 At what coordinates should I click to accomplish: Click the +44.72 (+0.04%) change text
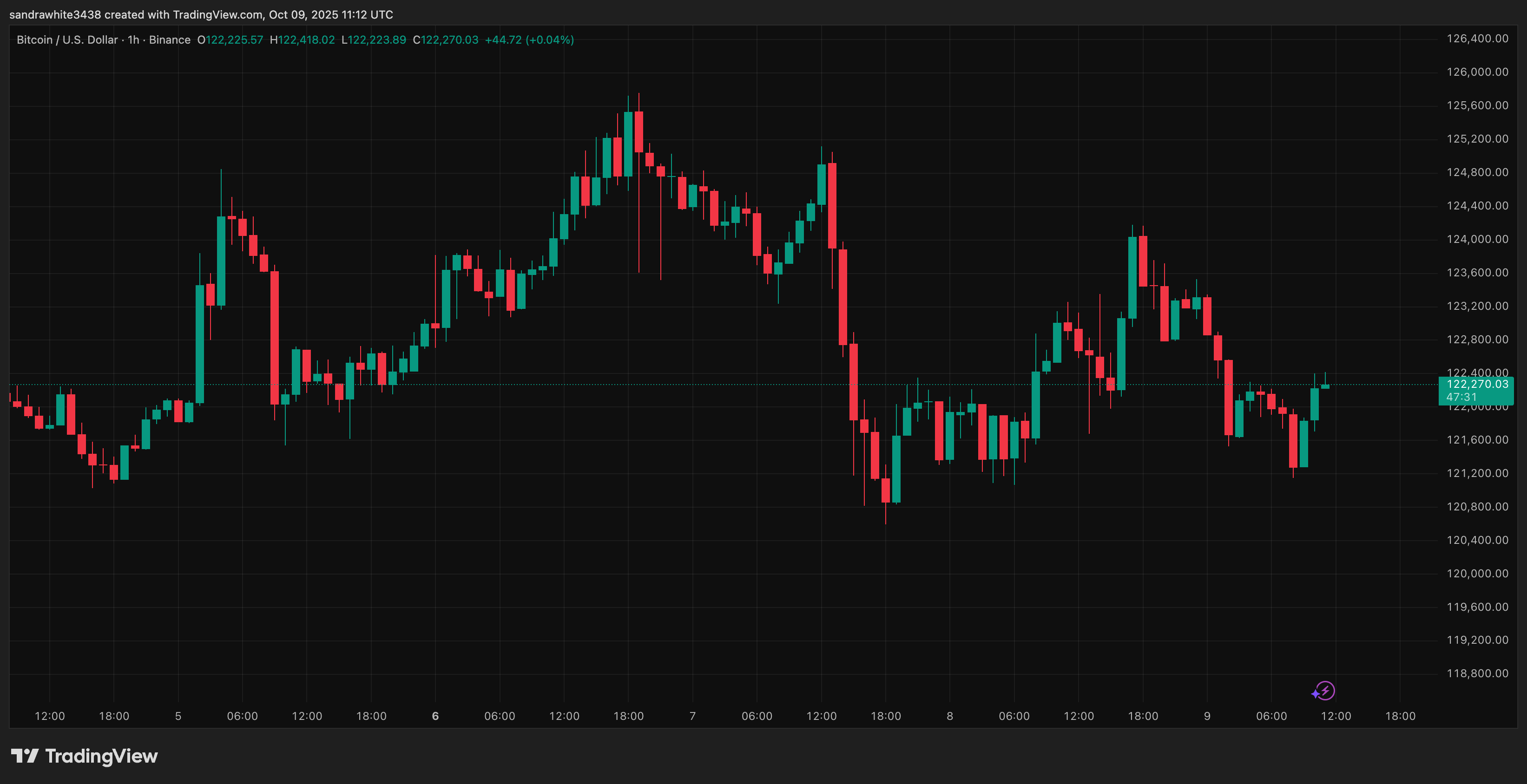tap(529, 39)
